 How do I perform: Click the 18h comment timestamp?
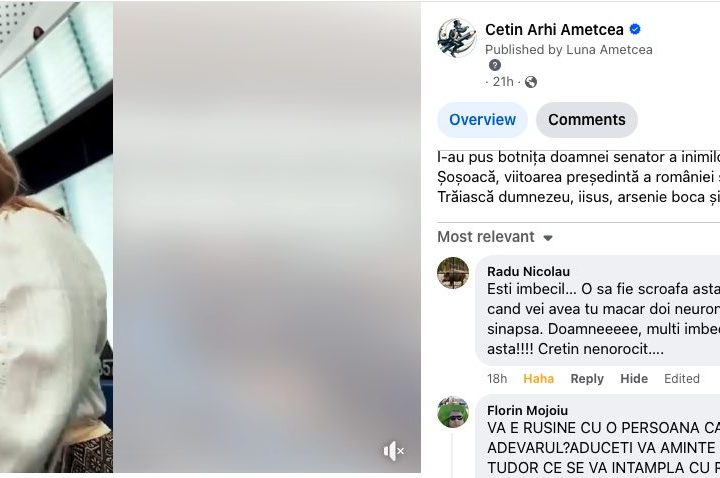(x=497, y=379)
